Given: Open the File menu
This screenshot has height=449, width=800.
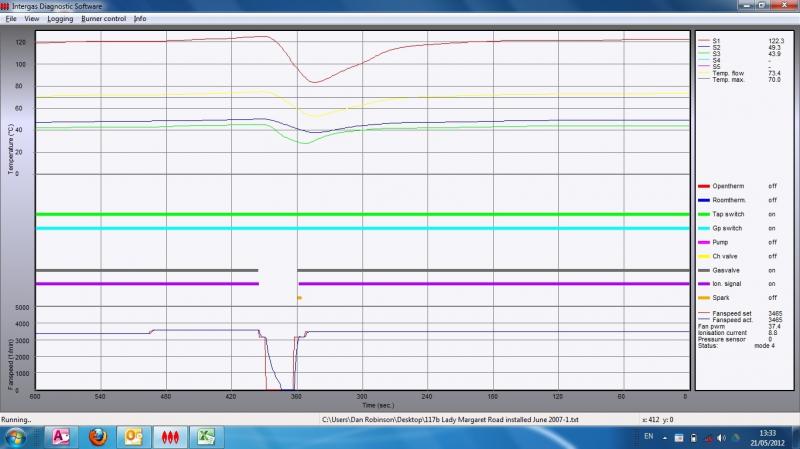Looking at the screenshot, I should click(11, 18).
